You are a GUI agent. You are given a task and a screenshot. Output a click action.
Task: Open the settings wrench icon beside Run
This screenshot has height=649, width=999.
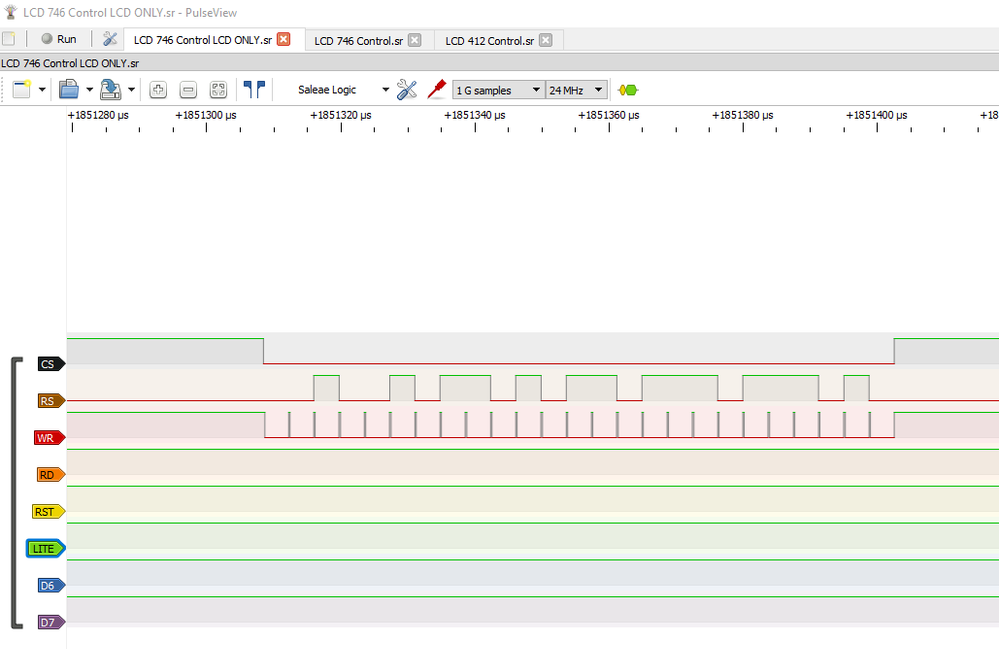110,39
